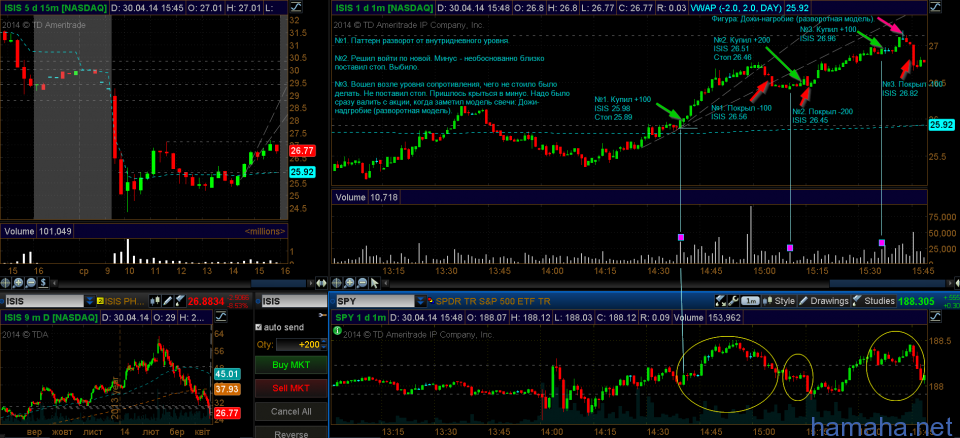The image size is (960, 438).
Task: Click the studies-arrow flask icon left of the SPY wrench
Action: (721, 301)
